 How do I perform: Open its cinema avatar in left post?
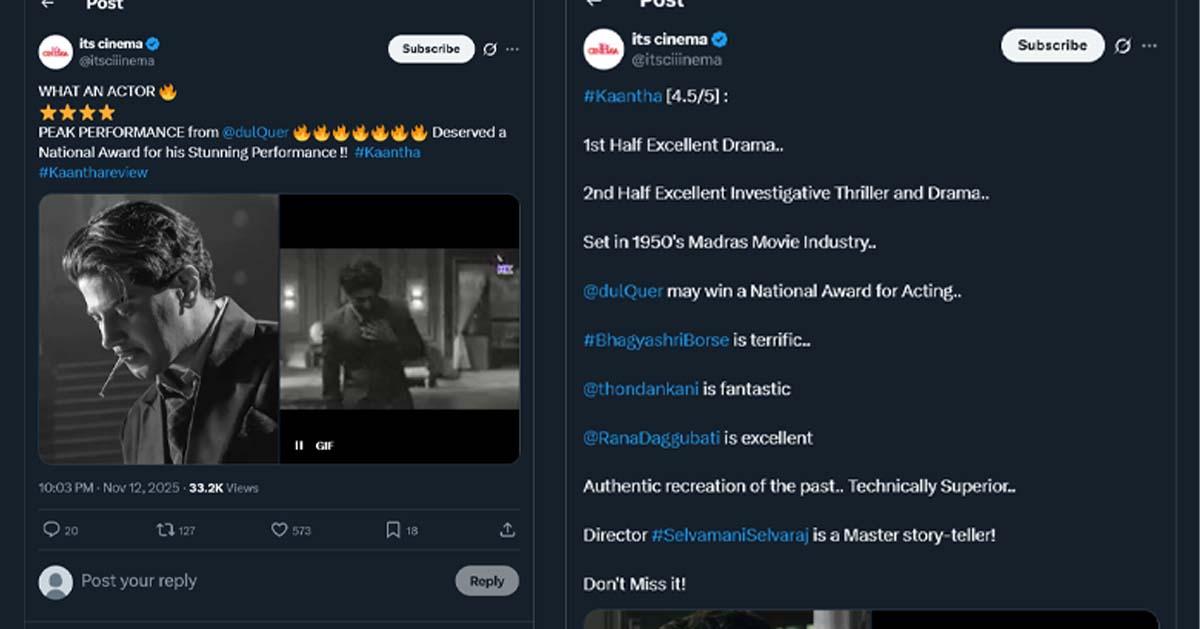[x=56, y=51]
